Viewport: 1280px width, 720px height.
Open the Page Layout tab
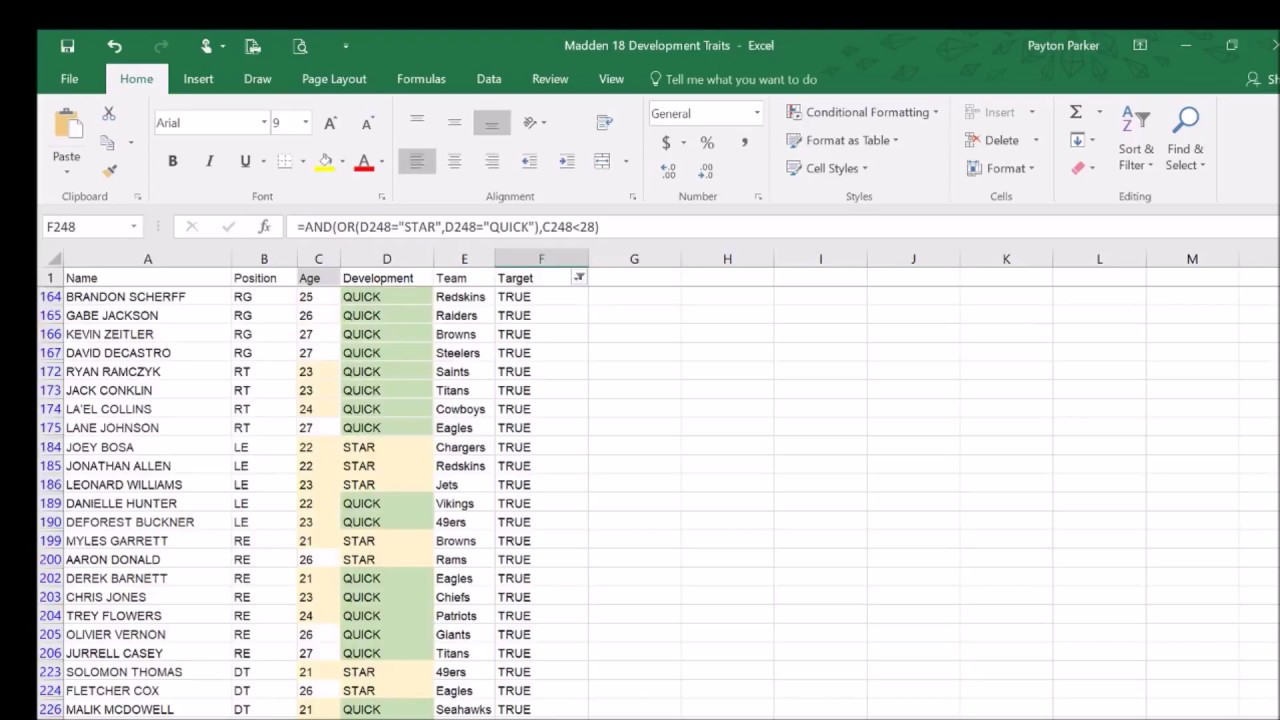(334, 79)
